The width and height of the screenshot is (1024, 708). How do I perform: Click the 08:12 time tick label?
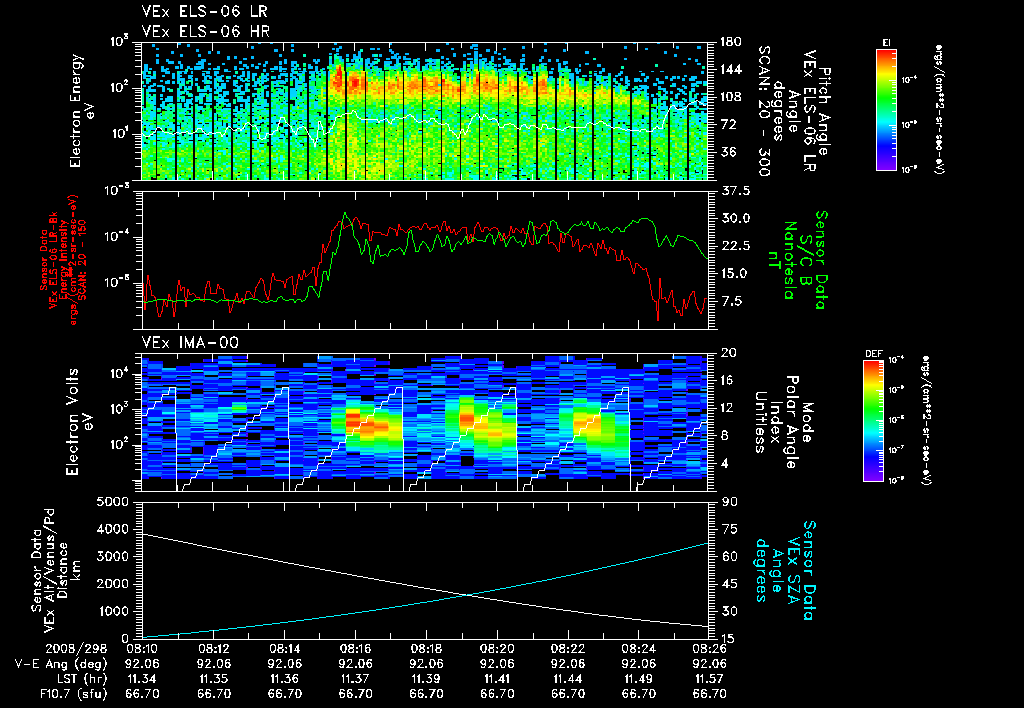[214, 650]
